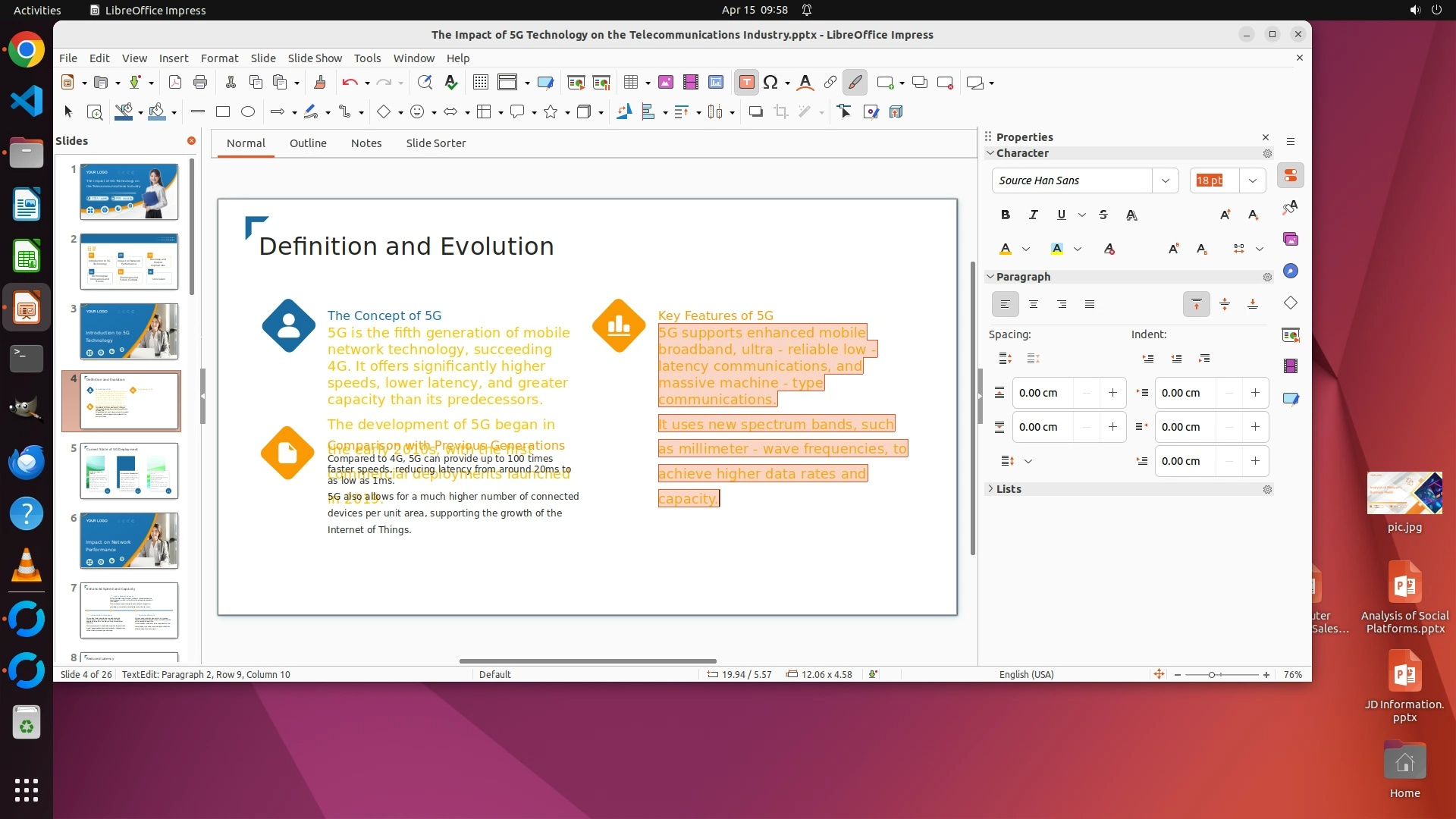
Task: Collapse the Paragraph section
Action: tap(1022, 277)
